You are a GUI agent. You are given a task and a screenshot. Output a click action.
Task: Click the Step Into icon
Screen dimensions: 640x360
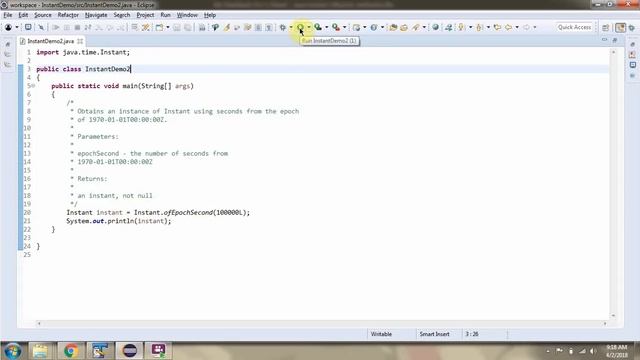click(x=99, y=27)
